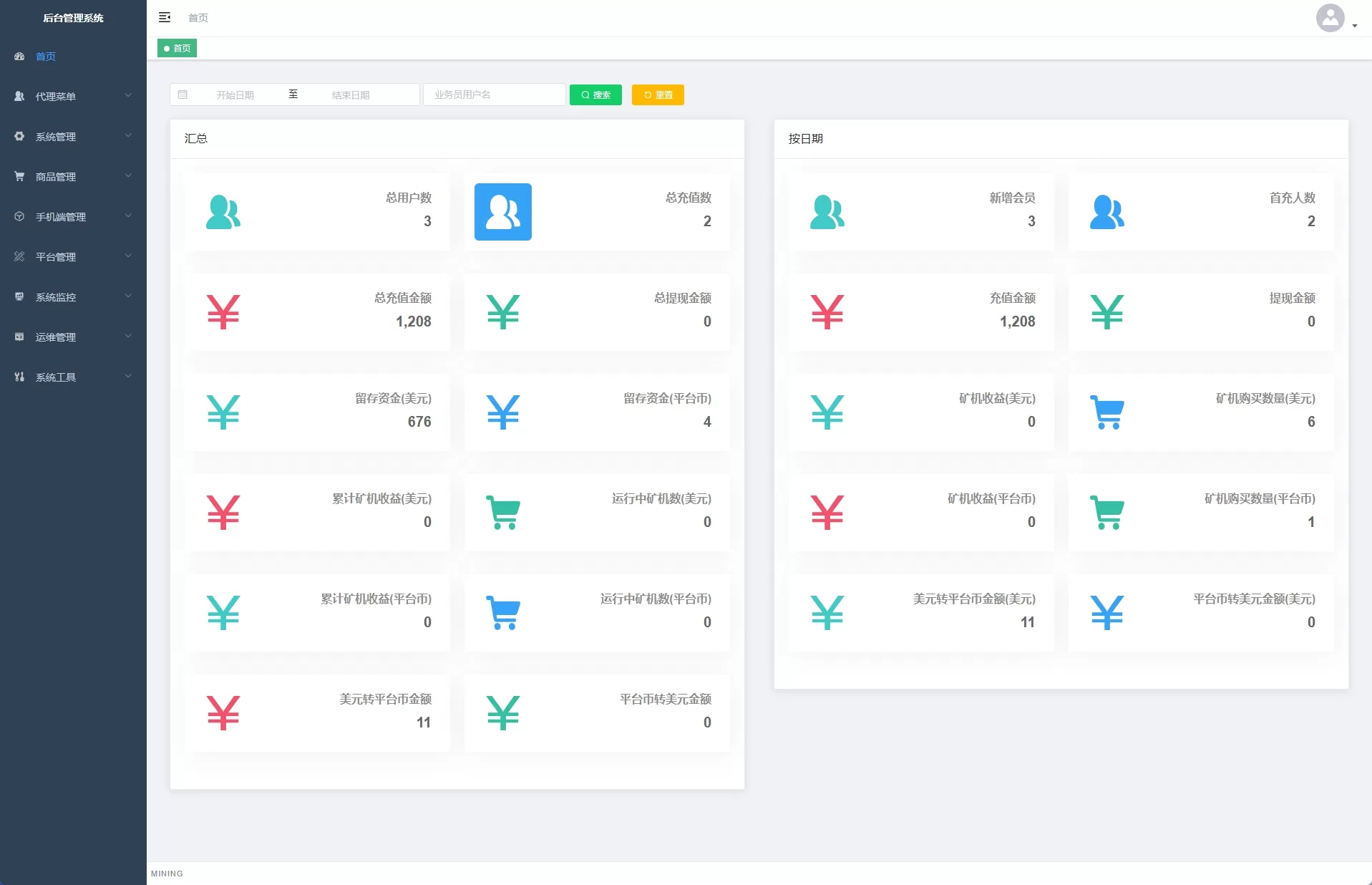Expand the 系统管理 sidebar menu
The width and height of the screenshot is (1372, 885).
72,136
